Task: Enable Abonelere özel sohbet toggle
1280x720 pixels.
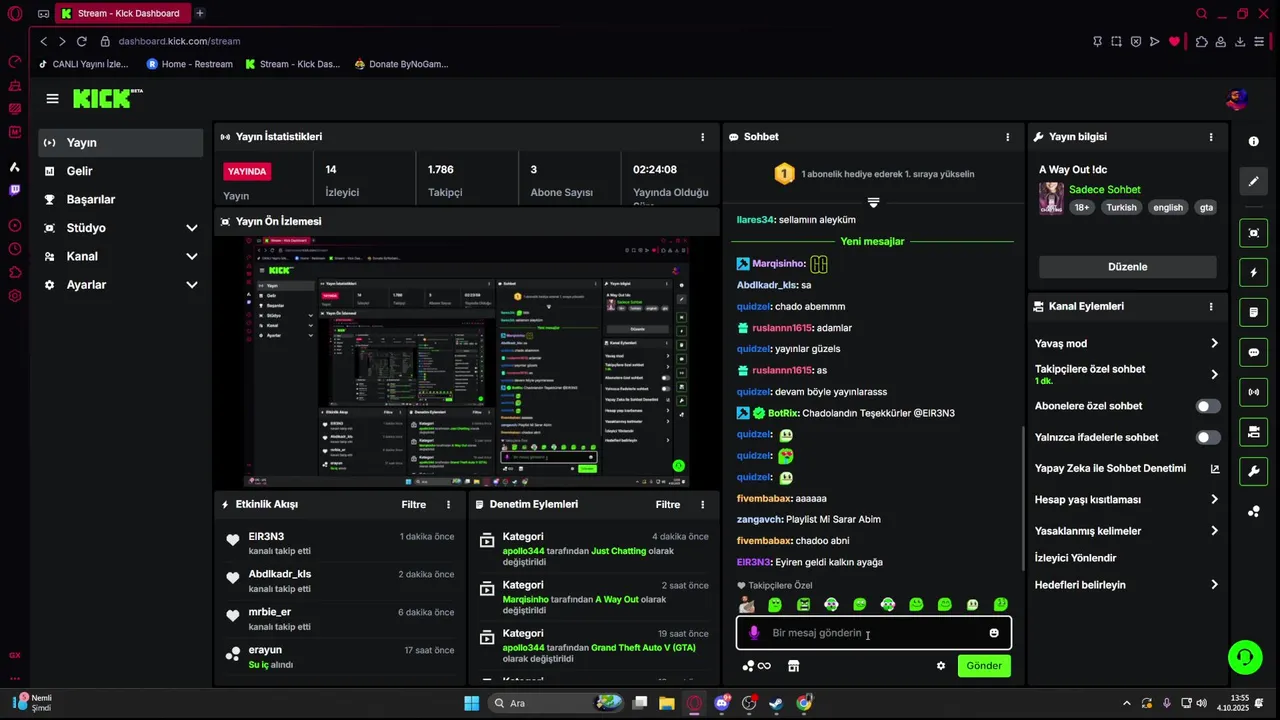Action: [1208, 406]
